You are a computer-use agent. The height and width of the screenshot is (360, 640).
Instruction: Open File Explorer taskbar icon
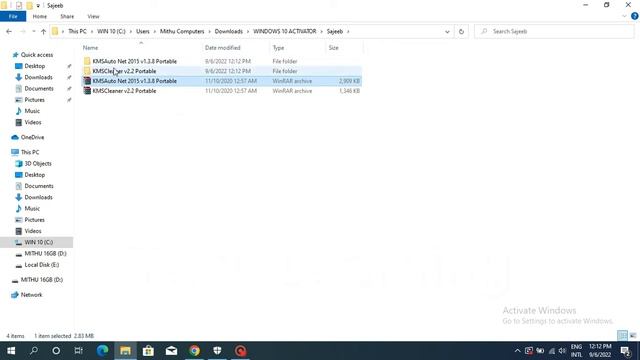(x=125, y=351)
